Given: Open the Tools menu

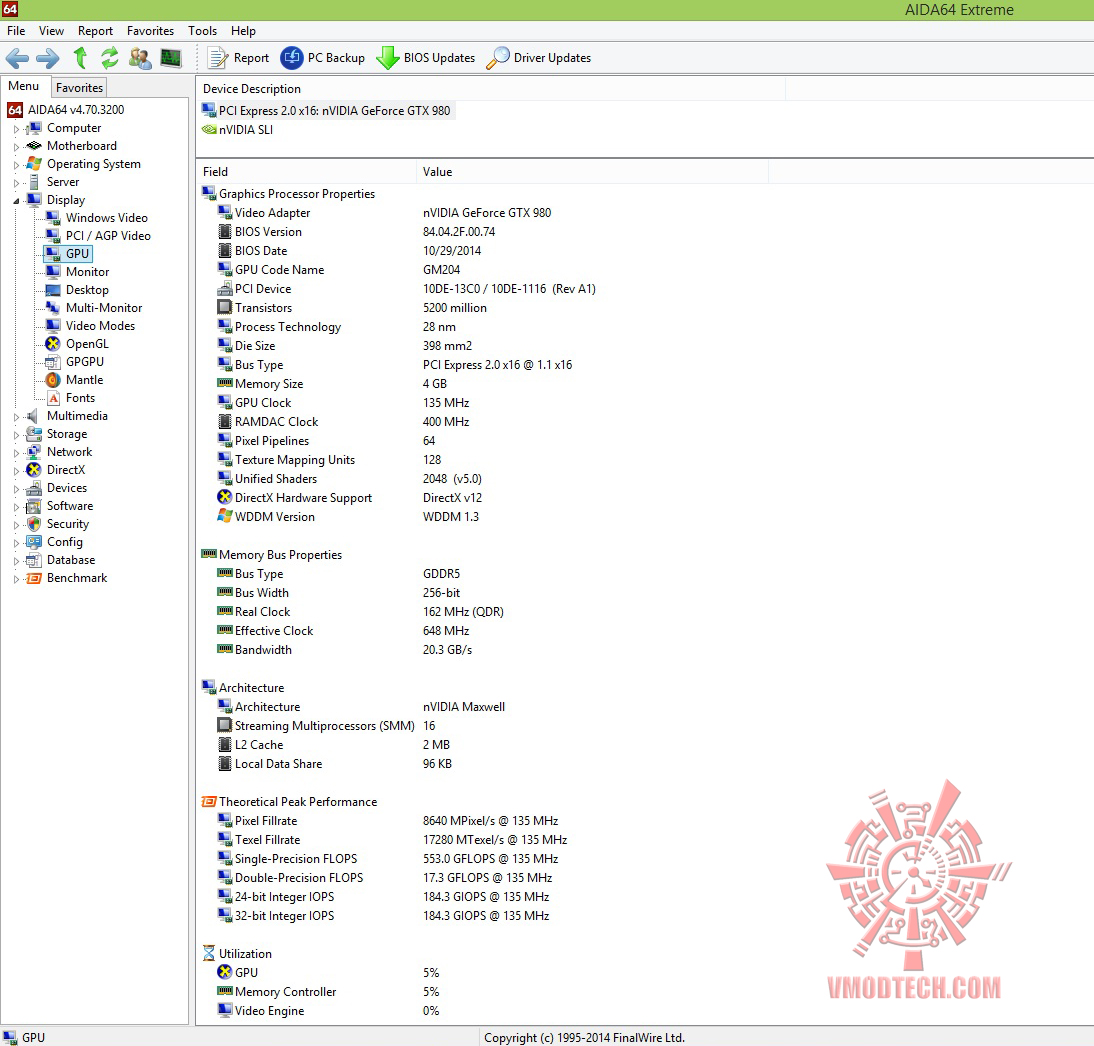Looking at the screenshot, I should 202,31.
